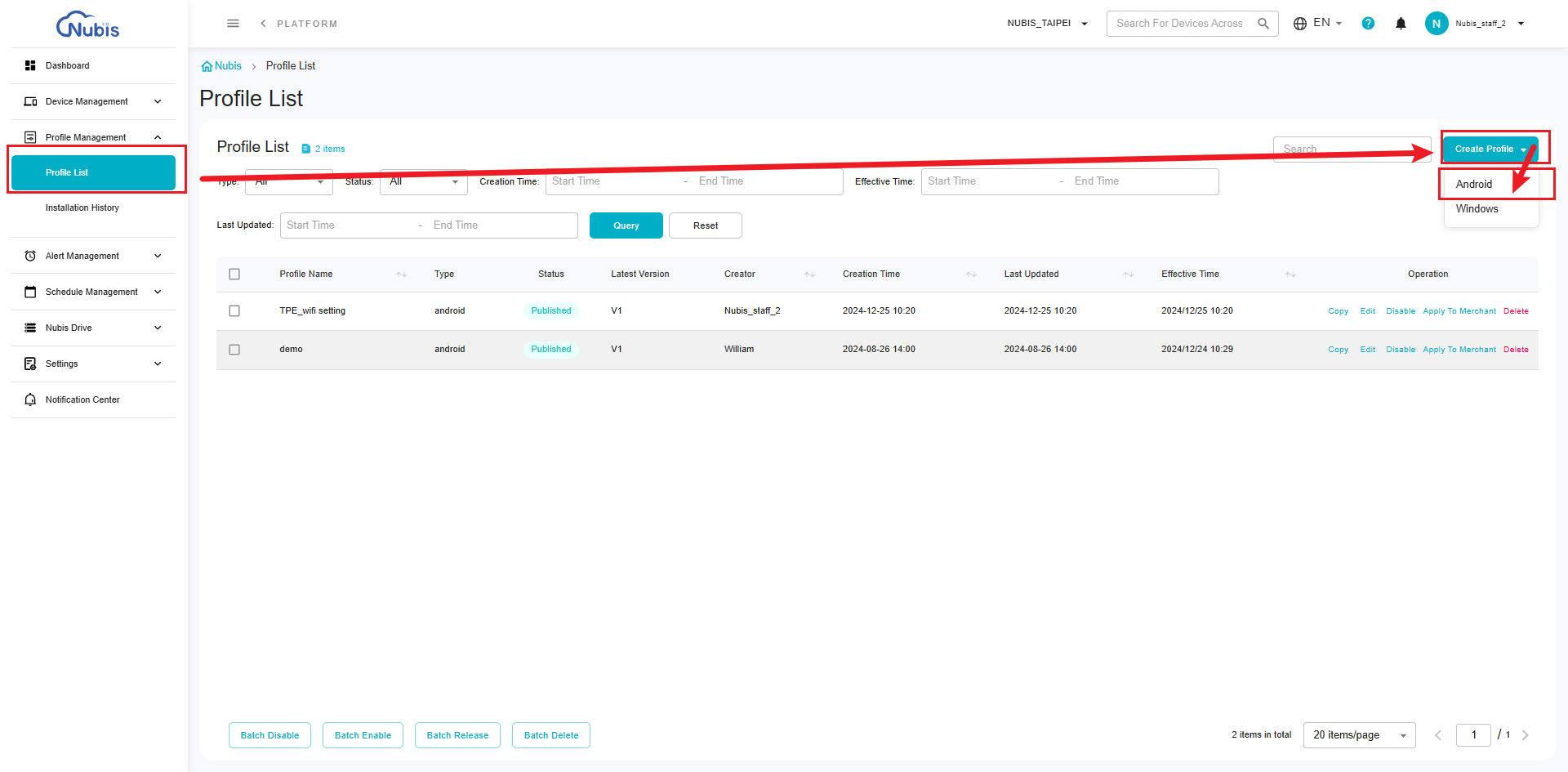Screen dimensions: 1568x772
Task: Click Copy for TPE_wifi setting
Action: 1338,311
